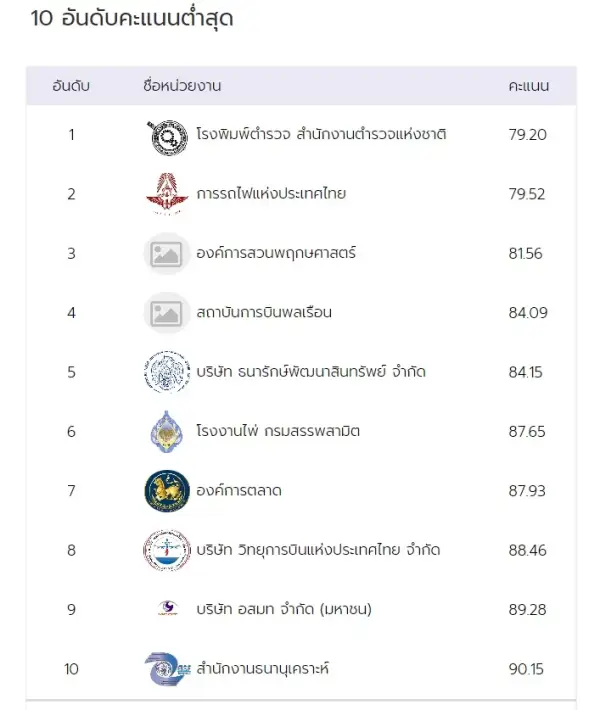The image size is (600, 710).
Task: Click the score 90.15 in the last row
Action: 527,669
